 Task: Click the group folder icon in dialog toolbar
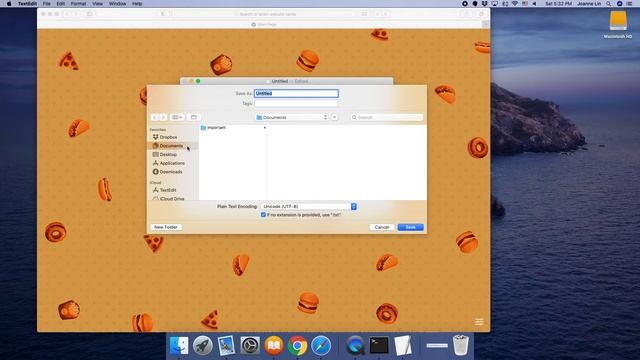point(194,117)
